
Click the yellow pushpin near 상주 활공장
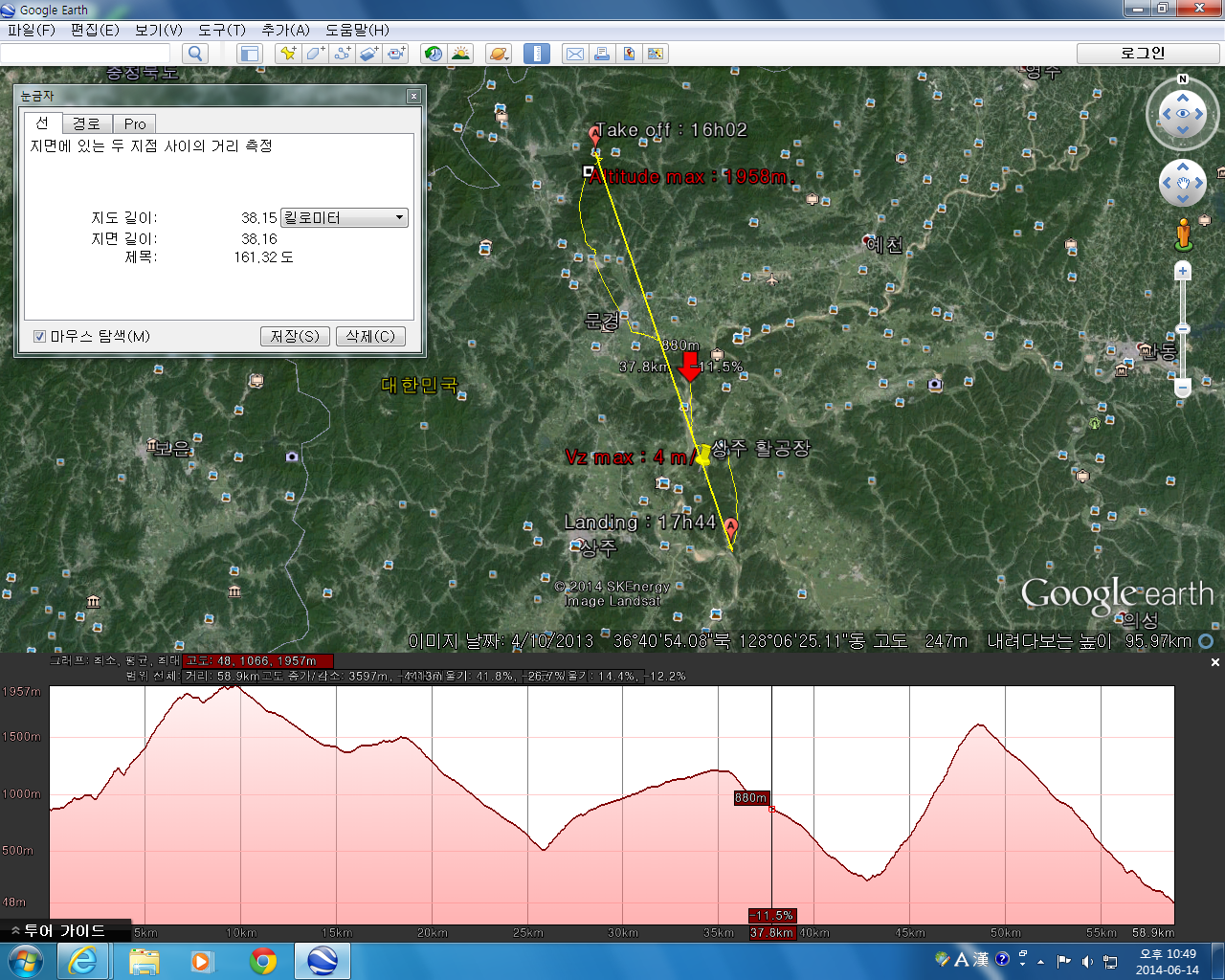click(703, 454)
